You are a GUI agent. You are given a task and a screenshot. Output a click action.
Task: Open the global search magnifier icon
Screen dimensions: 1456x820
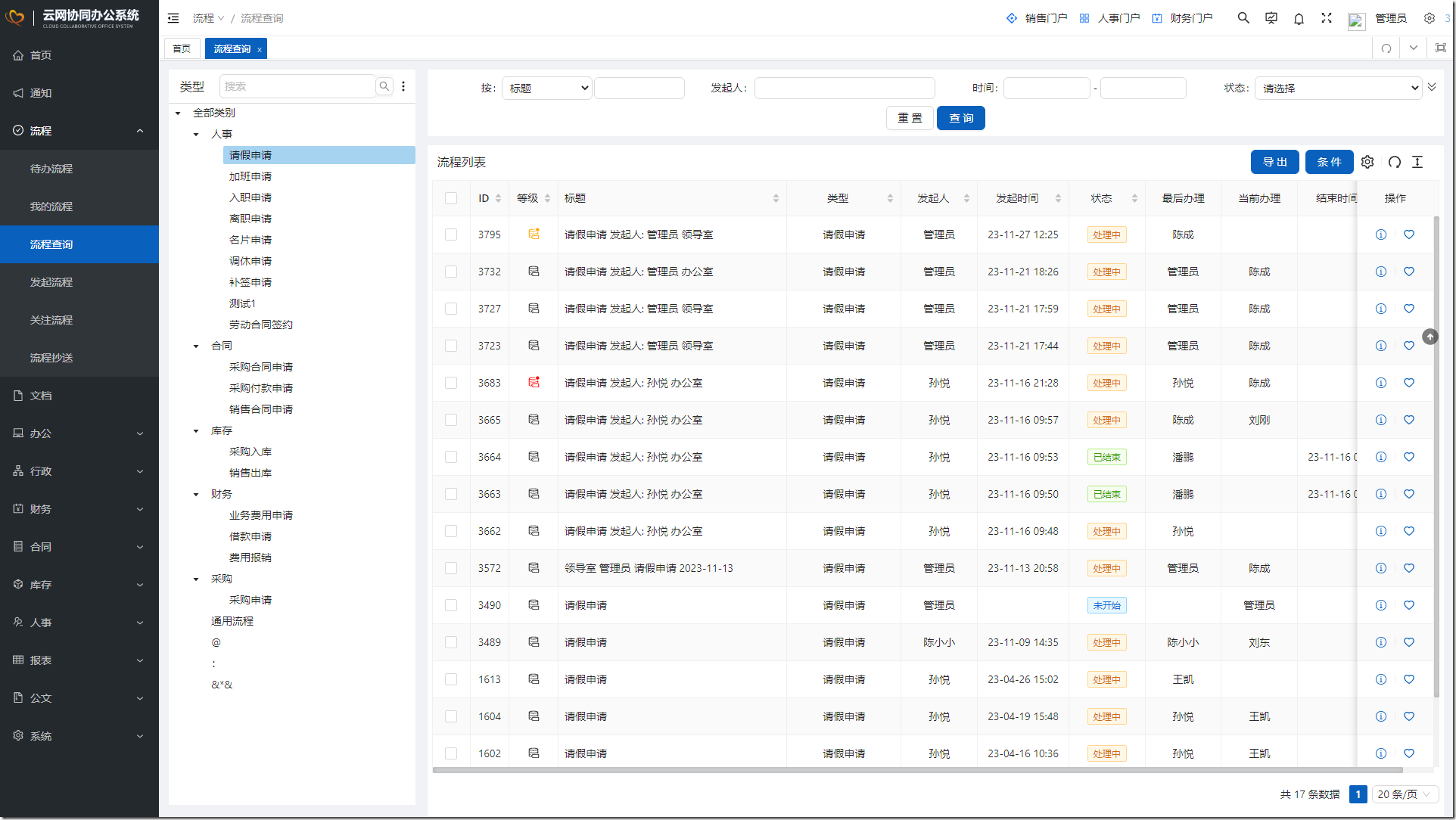(1243, 18)
